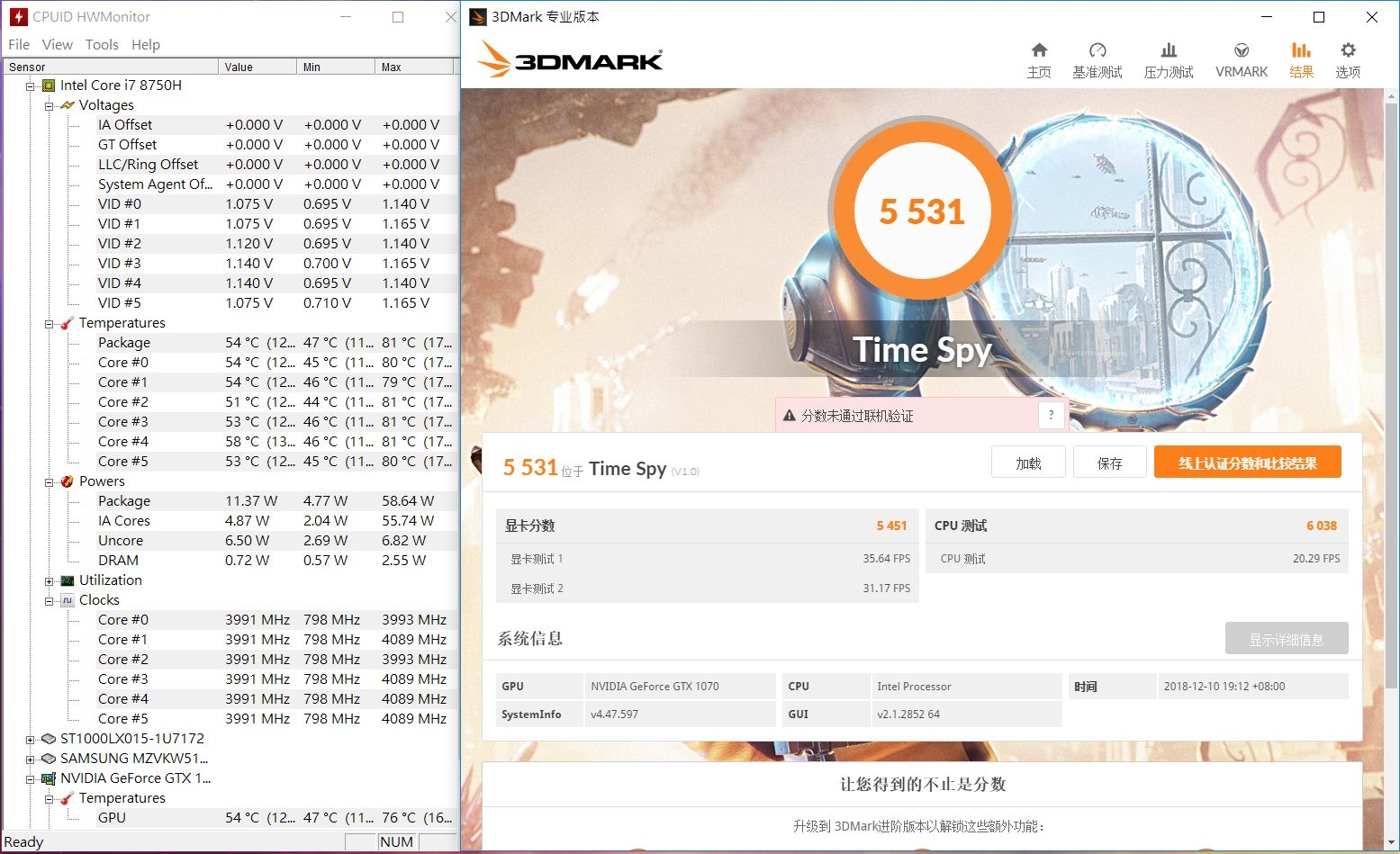Open the Help menu in HWMonitor
The height and width of the screenshot is (854, 1400).
pyautogui.click(x=146, y=44)
